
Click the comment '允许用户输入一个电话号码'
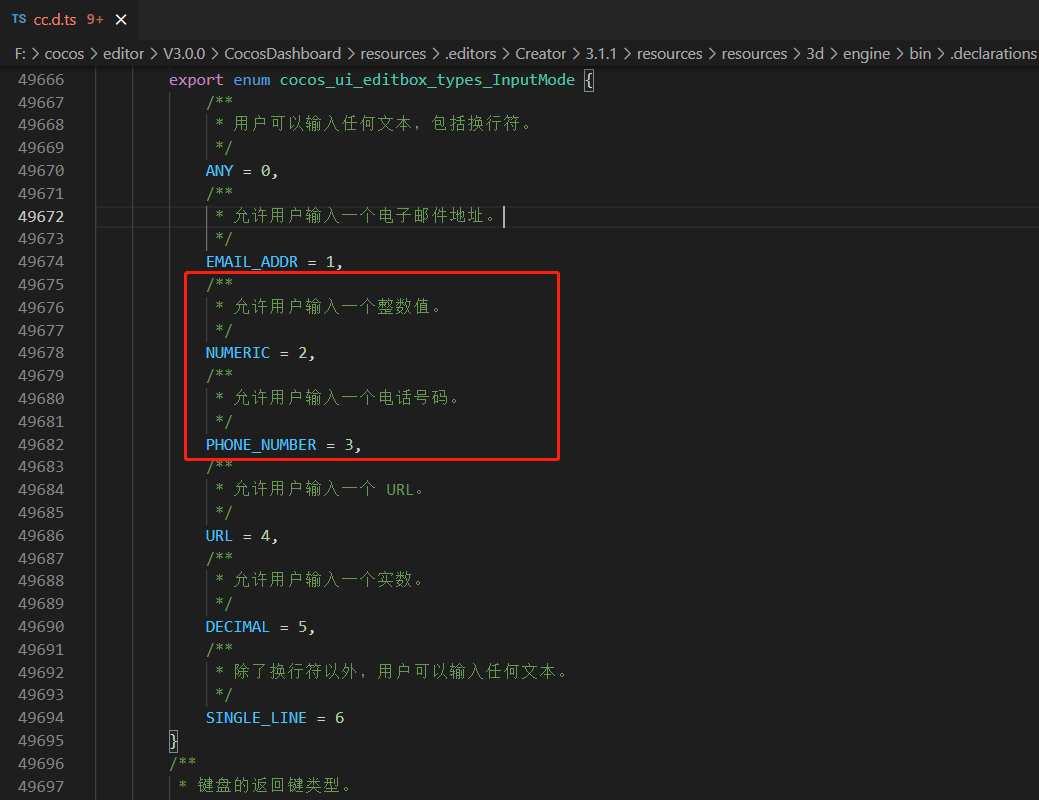(341, 398)
